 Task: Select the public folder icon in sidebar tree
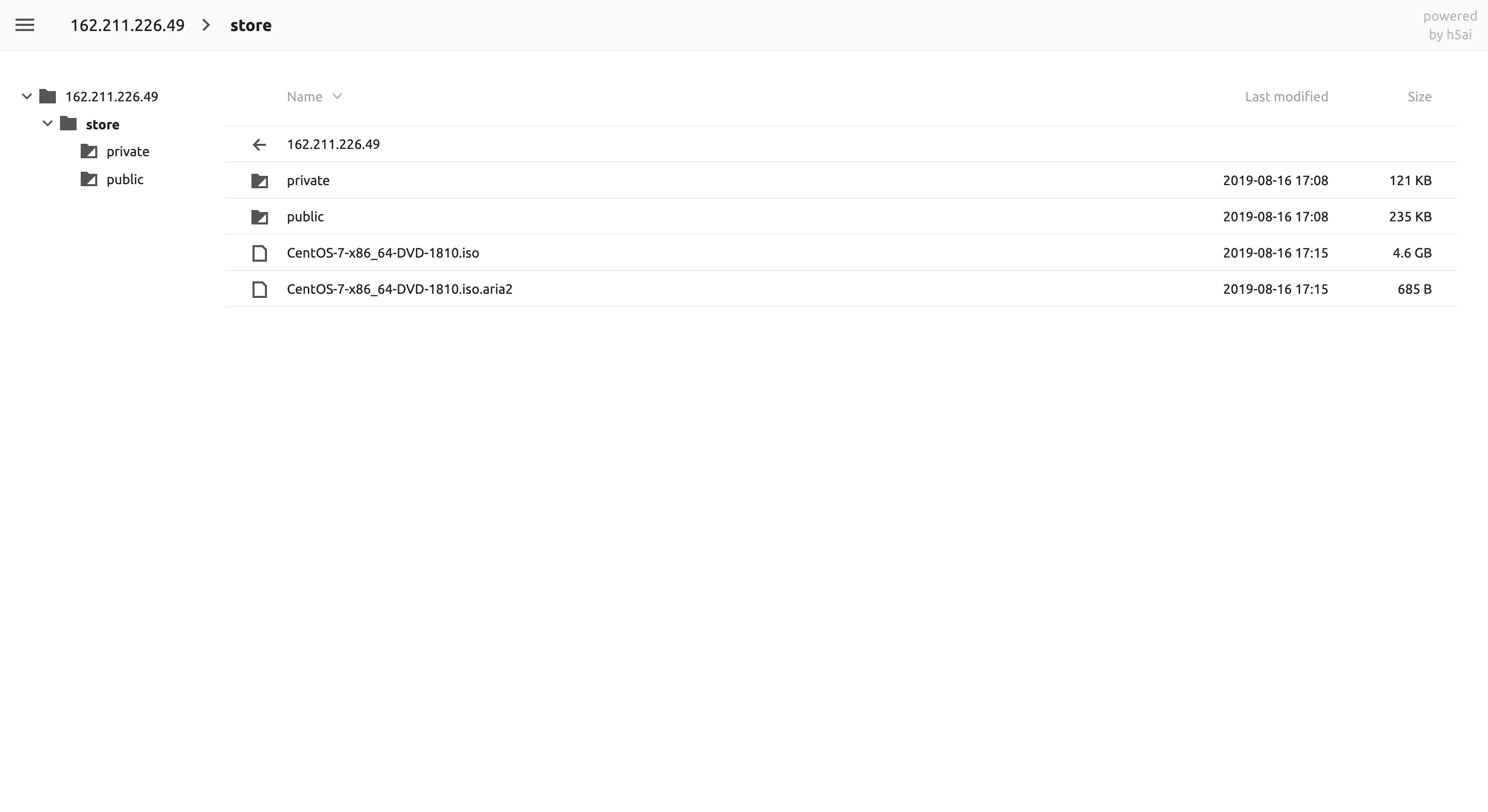[x=90, y=179]
